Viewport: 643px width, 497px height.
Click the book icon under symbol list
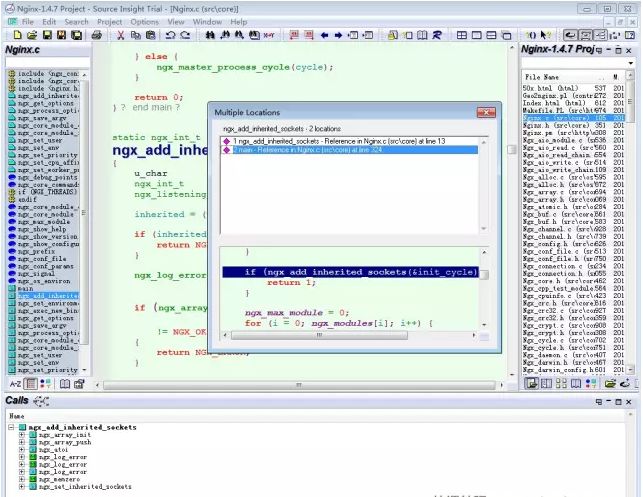tap(65, 384)
